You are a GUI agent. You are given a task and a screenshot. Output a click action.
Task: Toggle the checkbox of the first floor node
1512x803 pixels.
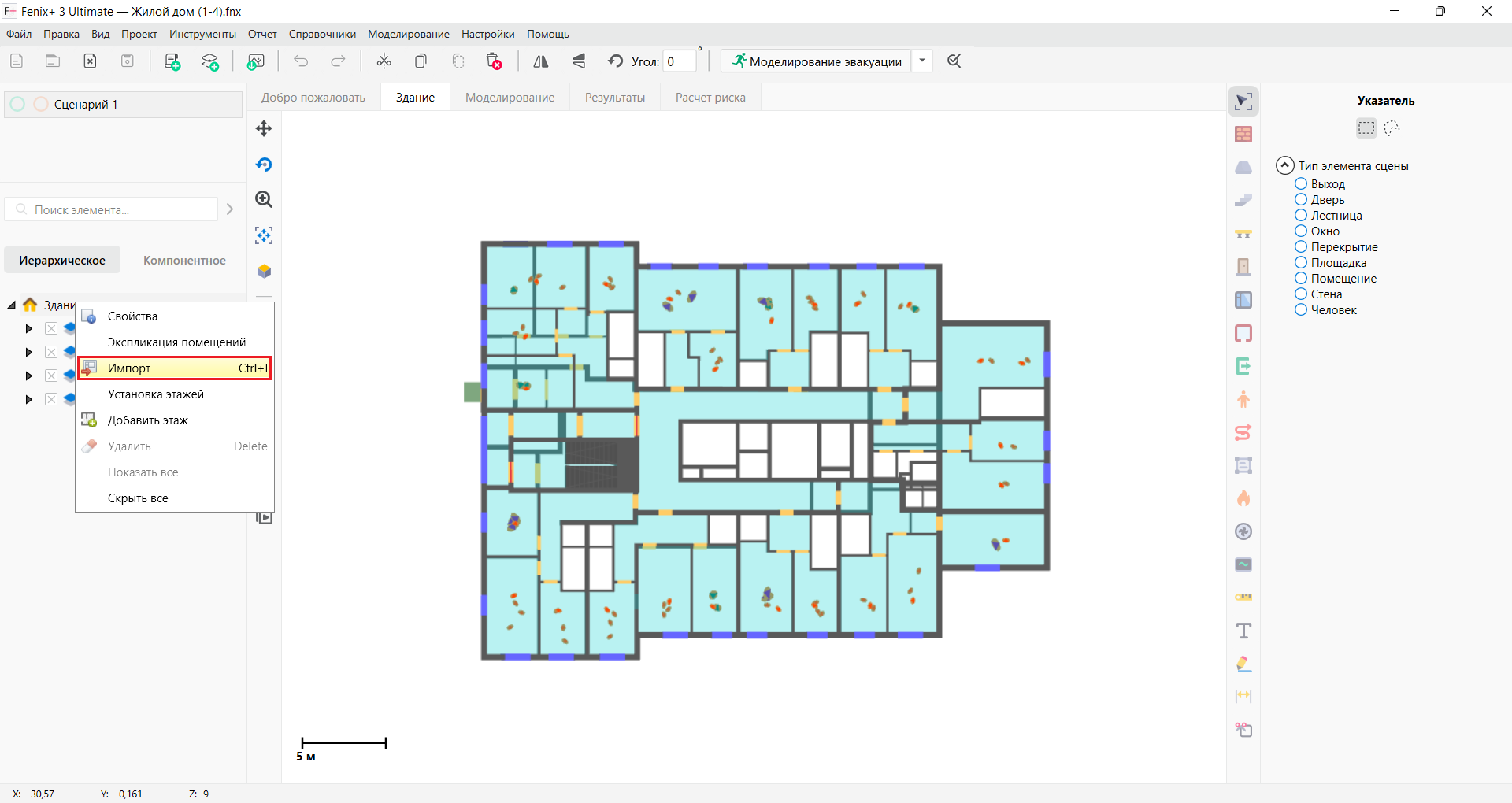coord(51,328)
